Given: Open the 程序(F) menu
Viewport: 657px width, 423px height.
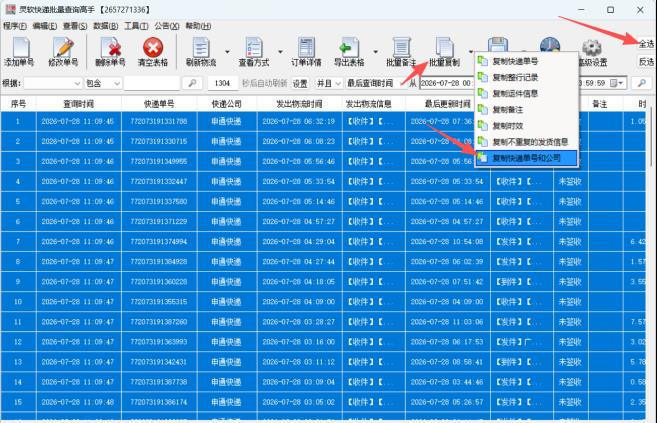Looking at the screenshot, I should pos(15,26).
